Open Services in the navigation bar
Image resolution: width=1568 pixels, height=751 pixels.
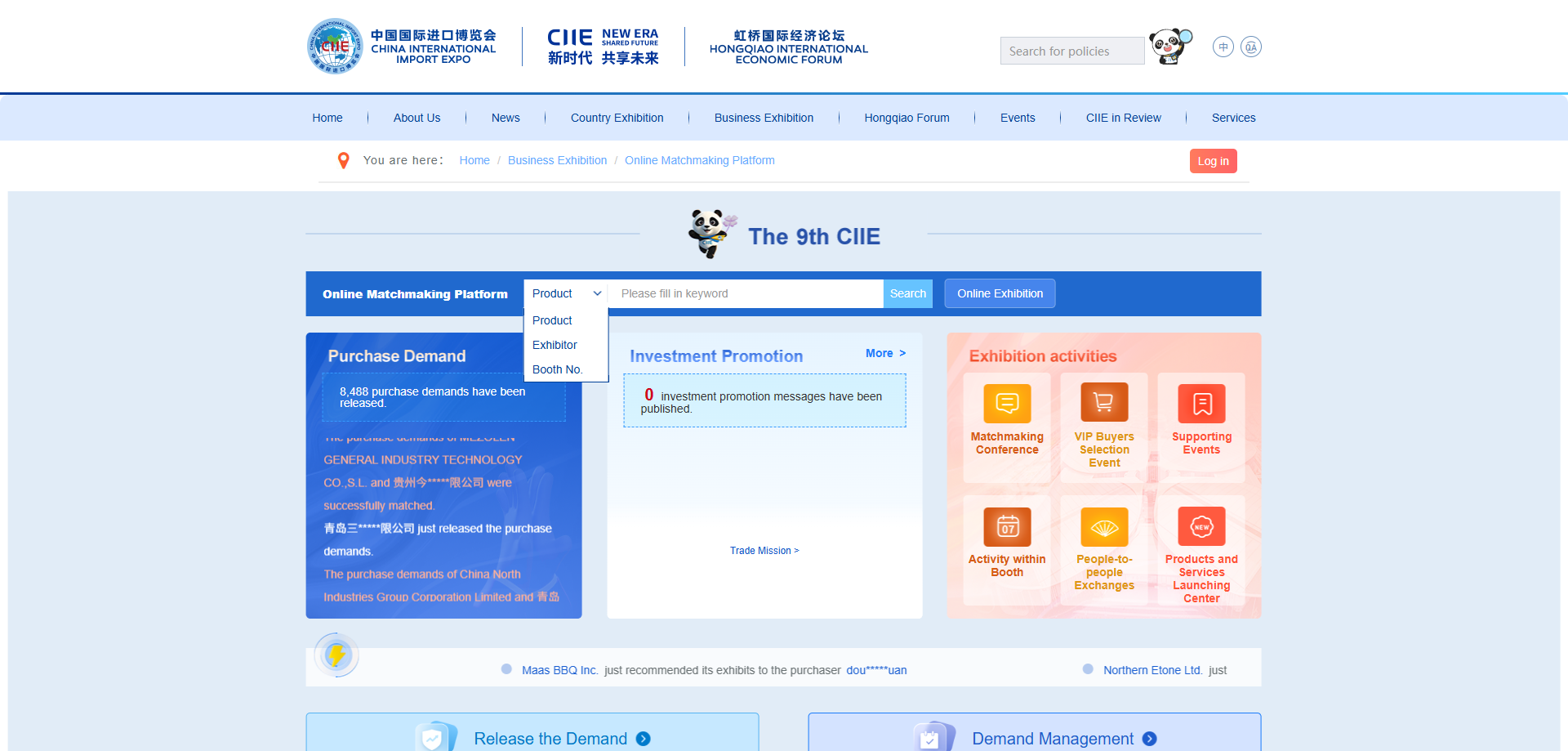(1233, 118)
